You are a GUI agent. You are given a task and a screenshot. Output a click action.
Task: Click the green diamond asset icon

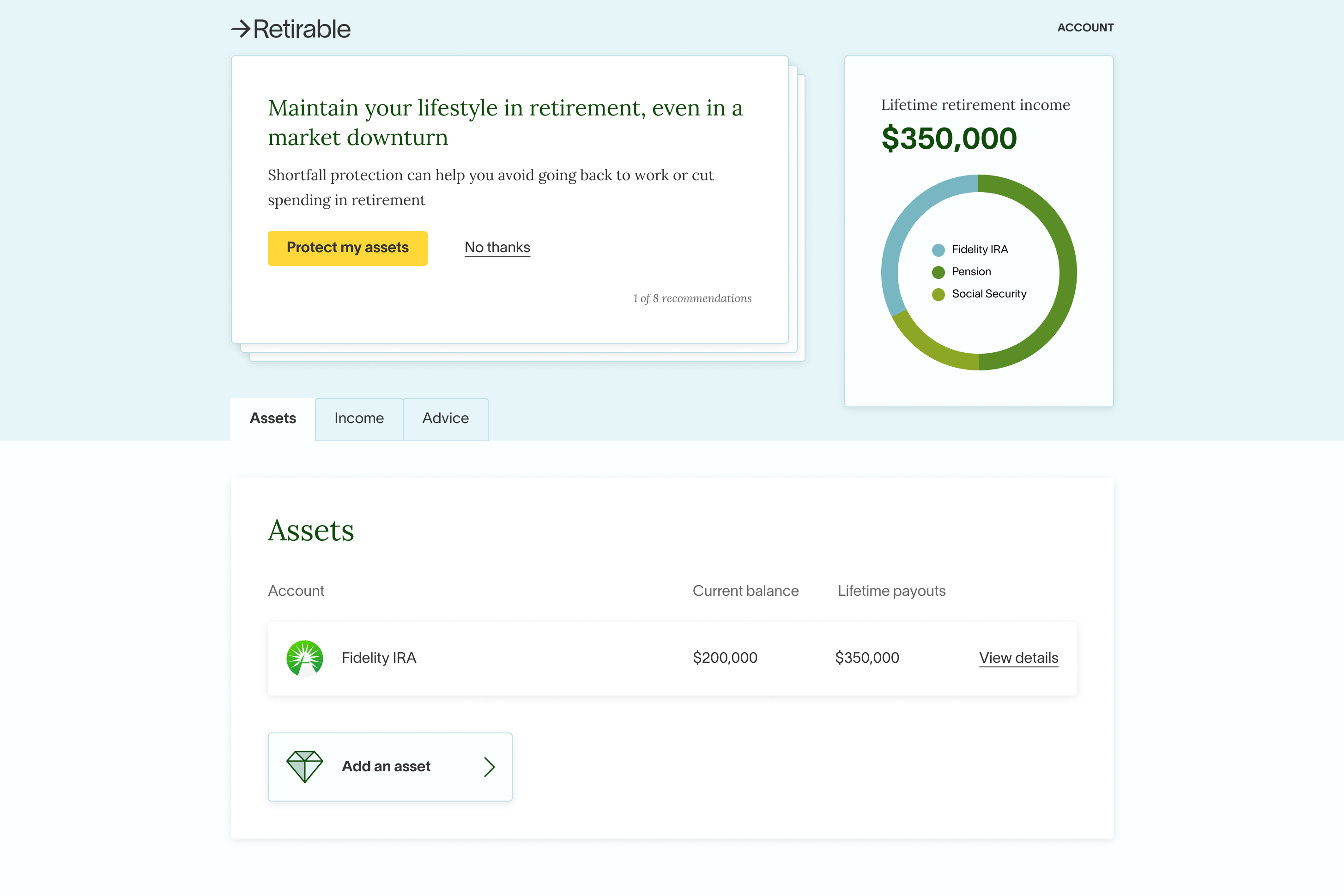[x=304, y=766]
